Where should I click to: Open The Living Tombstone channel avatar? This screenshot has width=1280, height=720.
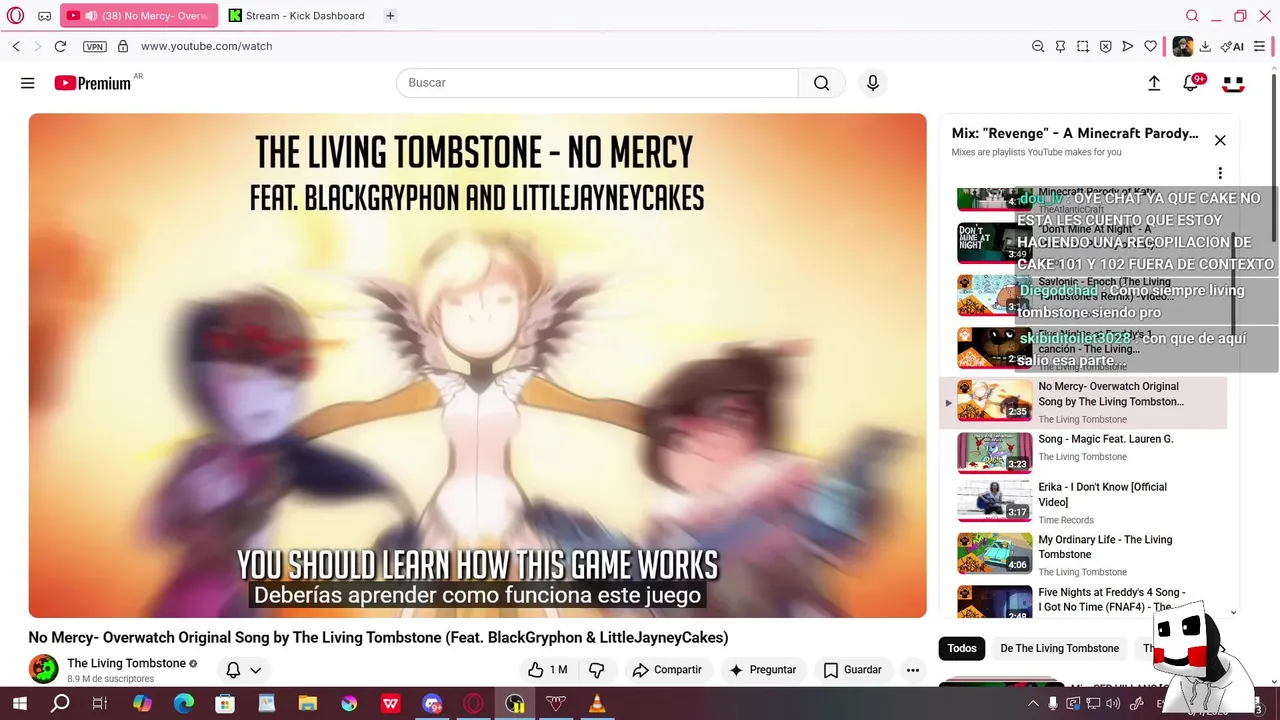pyautogui.click(x=43, y=669)
